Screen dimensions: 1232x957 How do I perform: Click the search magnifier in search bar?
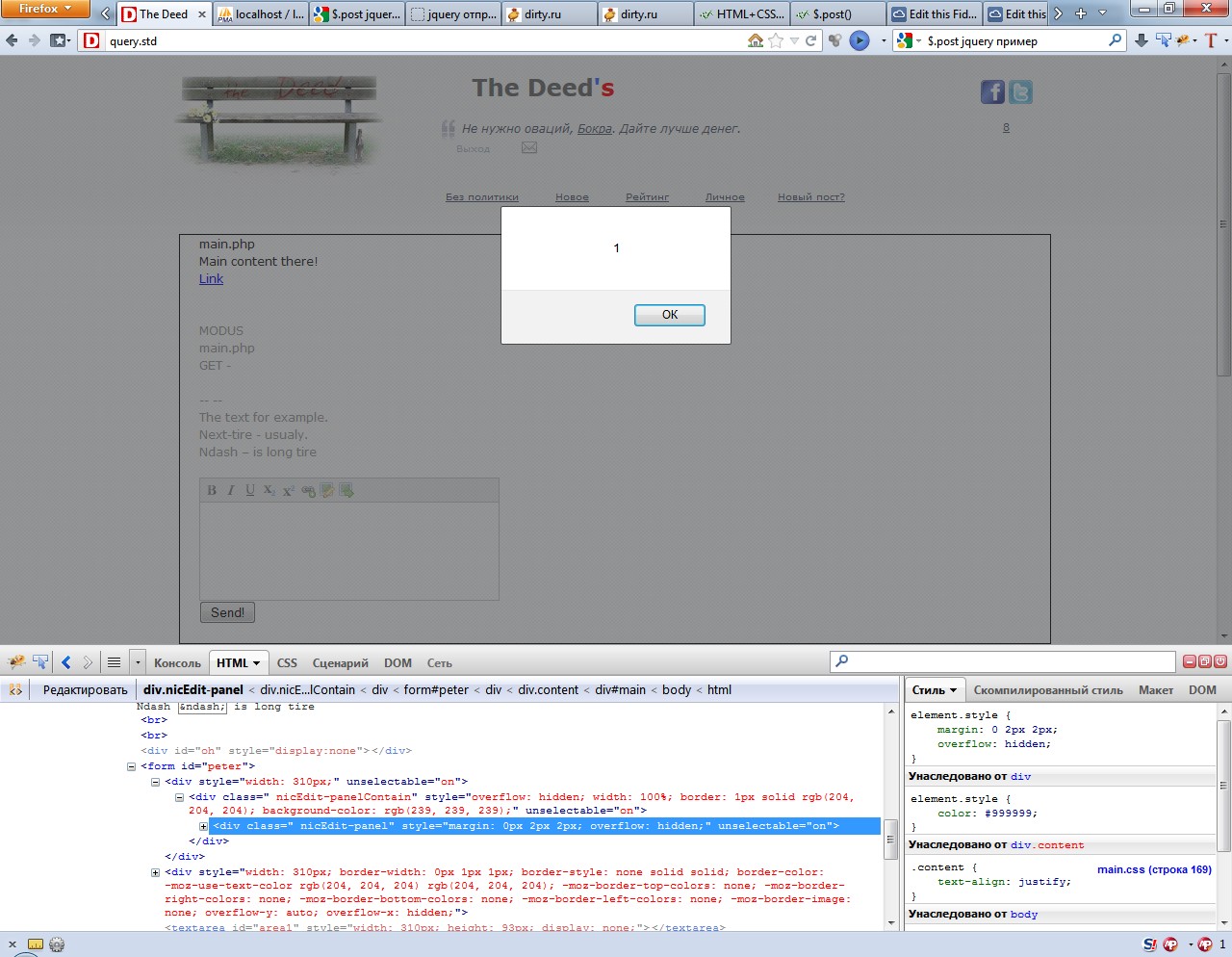point(1116,40)
